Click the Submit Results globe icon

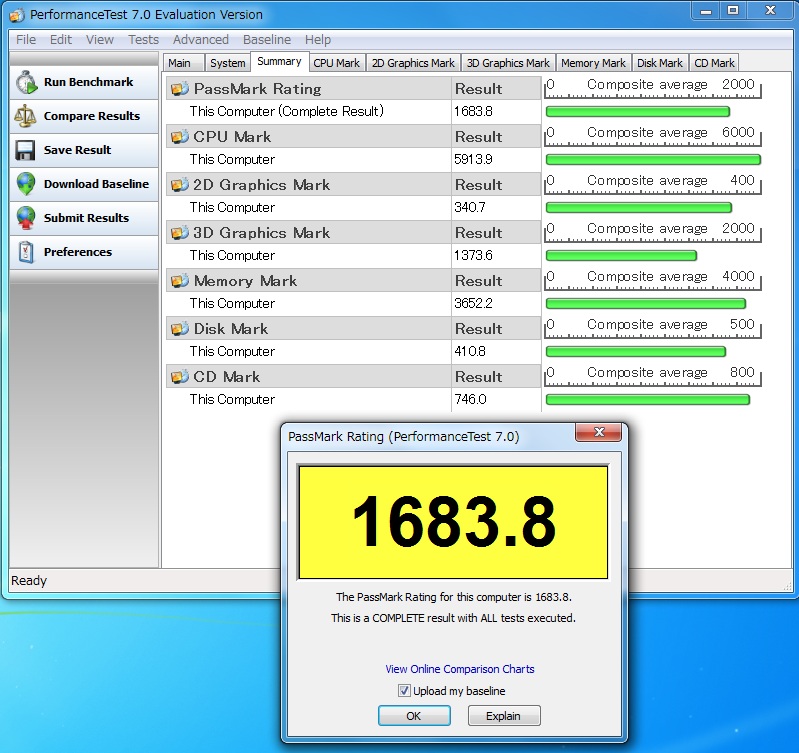point(25,218)
